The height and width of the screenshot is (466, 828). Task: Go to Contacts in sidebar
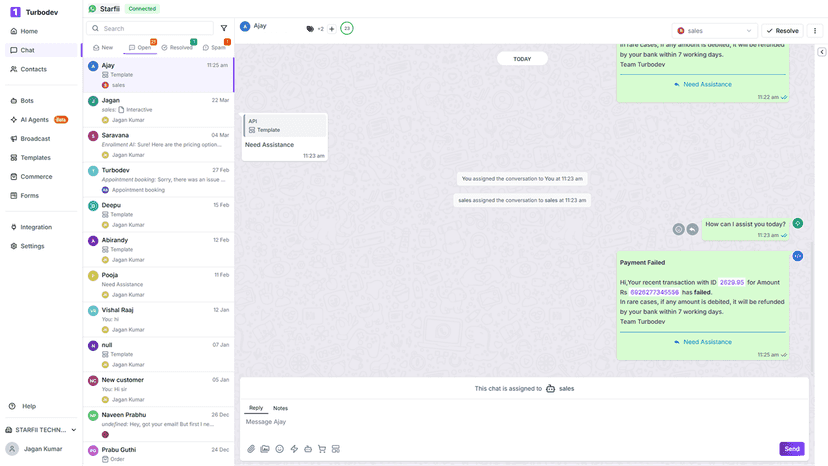tap(29, 69)
